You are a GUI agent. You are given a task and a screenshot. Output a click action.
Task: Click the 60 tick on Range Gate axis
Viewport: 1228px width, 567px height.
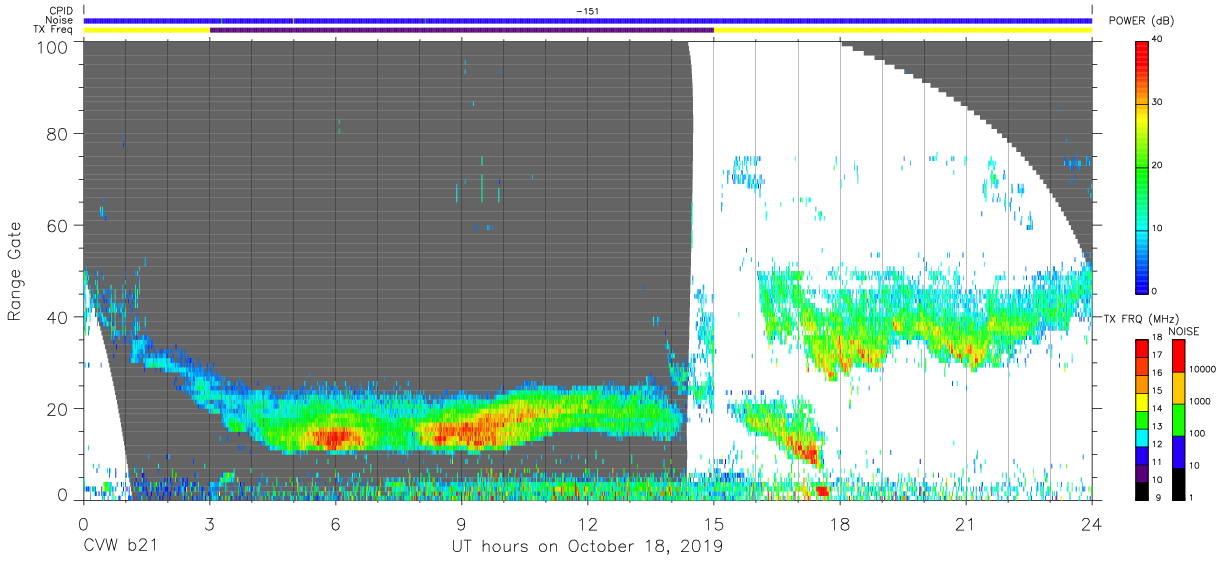pyautogui.click(x=58, y=226)
